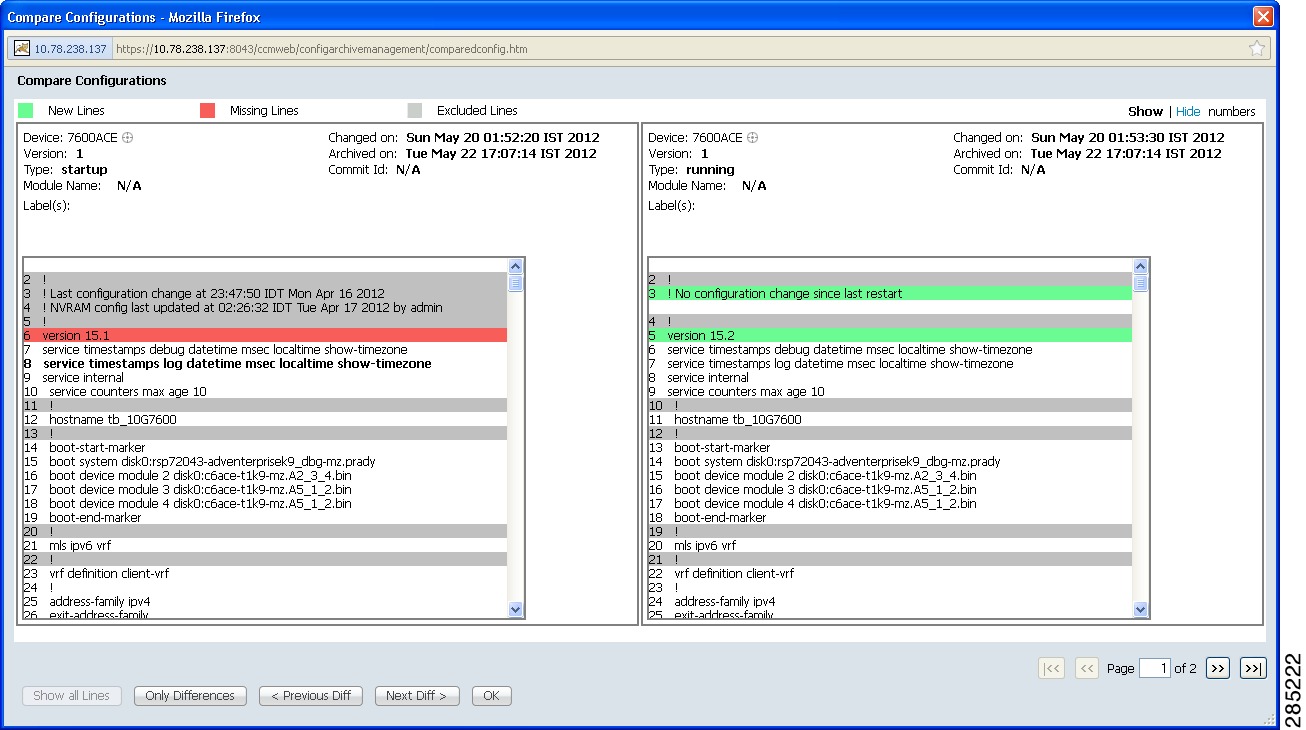Viewport: 1306px width, 730px height.
Task: Click the left config scrollbar thumb
Action: coord(516,283)
